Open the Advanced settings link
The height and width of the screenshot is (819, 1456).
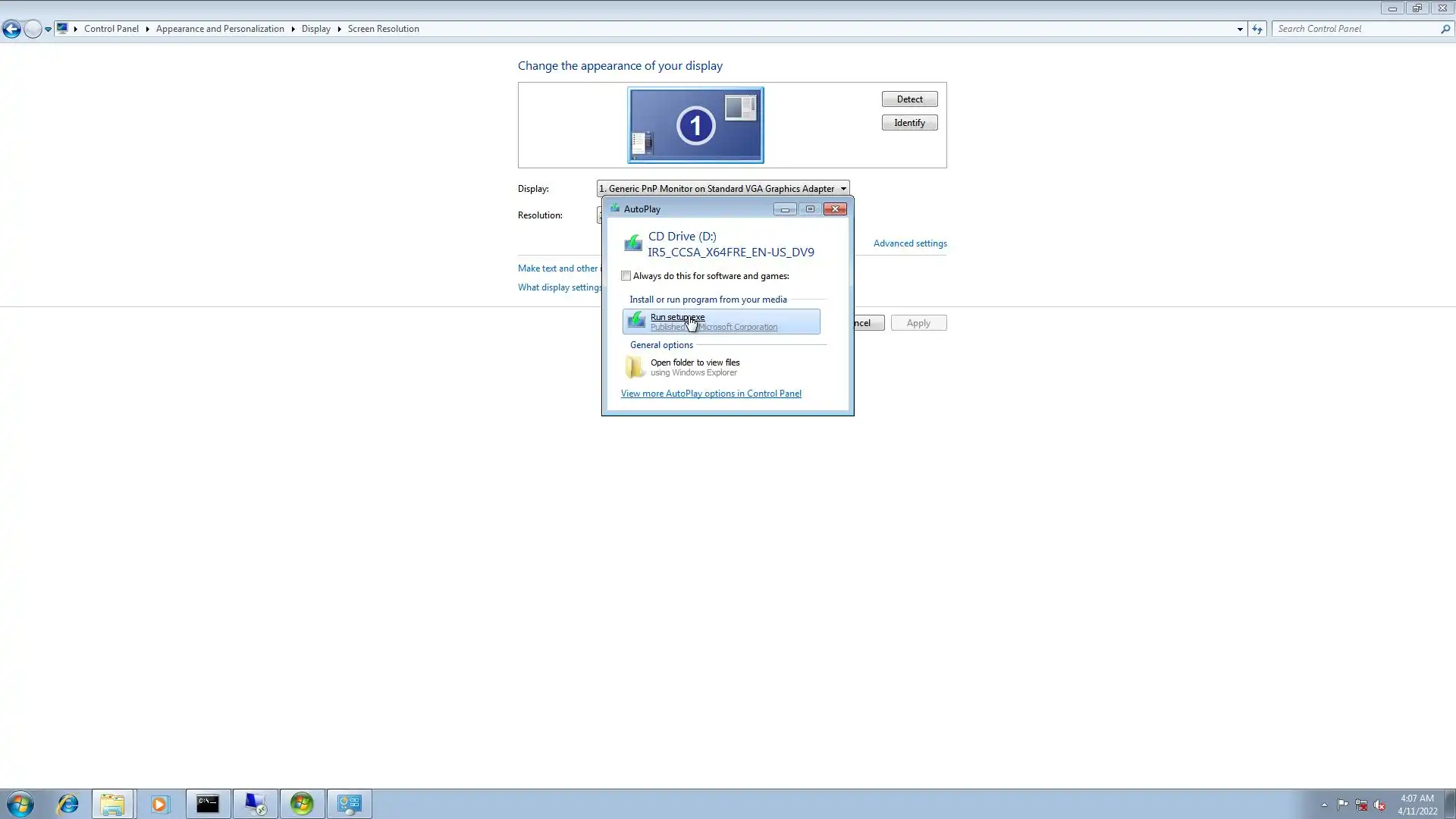click(909, 243)
